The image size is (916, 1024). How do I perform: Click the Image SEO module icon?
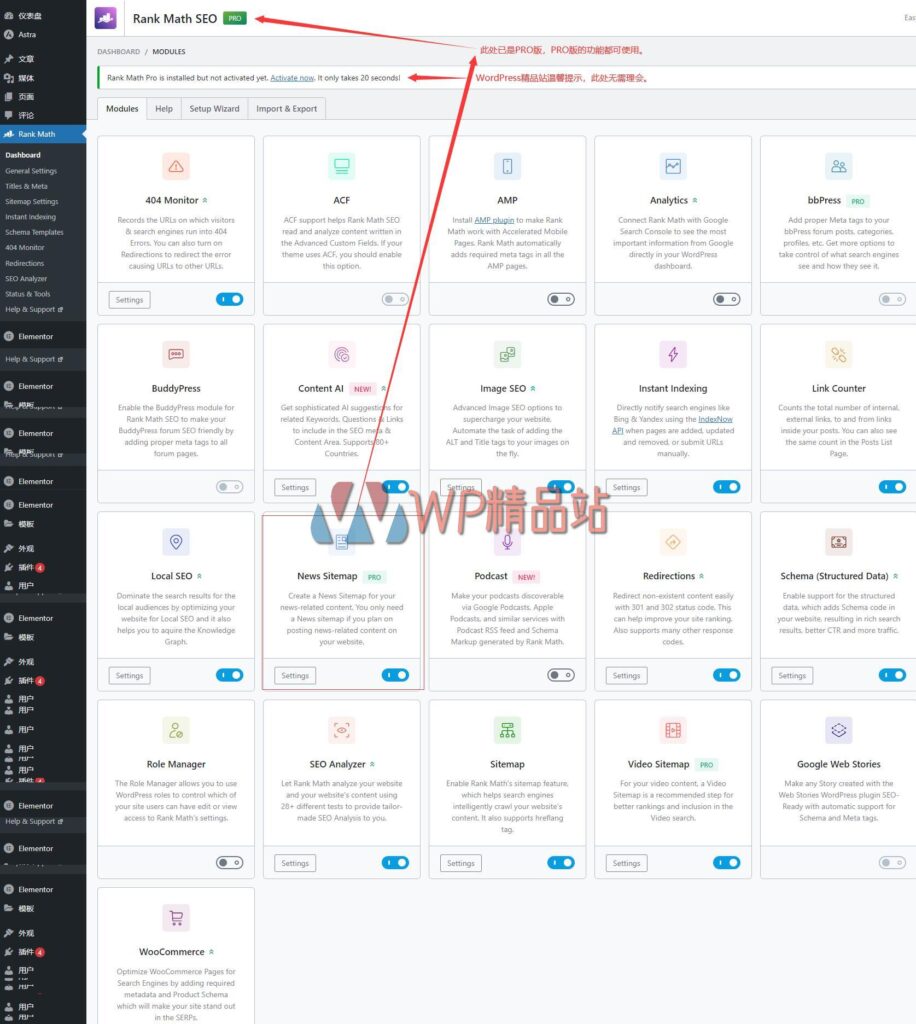(x=507, y=354)
